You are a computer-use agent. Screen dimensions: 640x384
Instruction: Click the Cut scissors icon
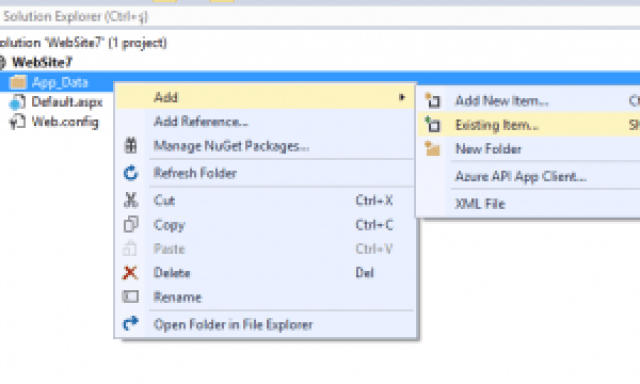131,200
